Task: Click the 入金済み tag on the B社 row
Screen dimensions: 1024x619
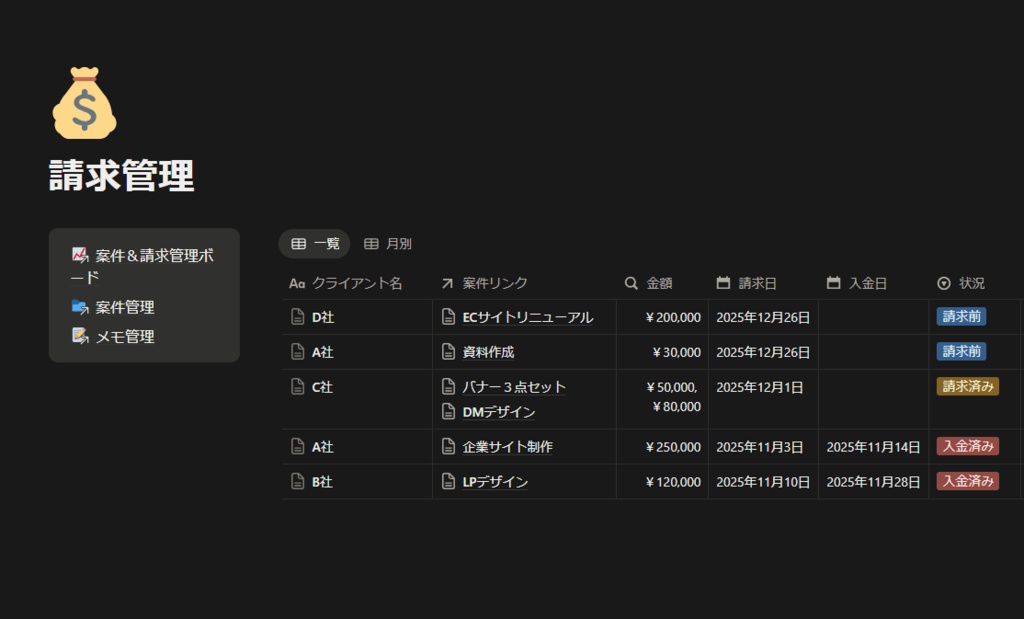Action: pos(966,481)
